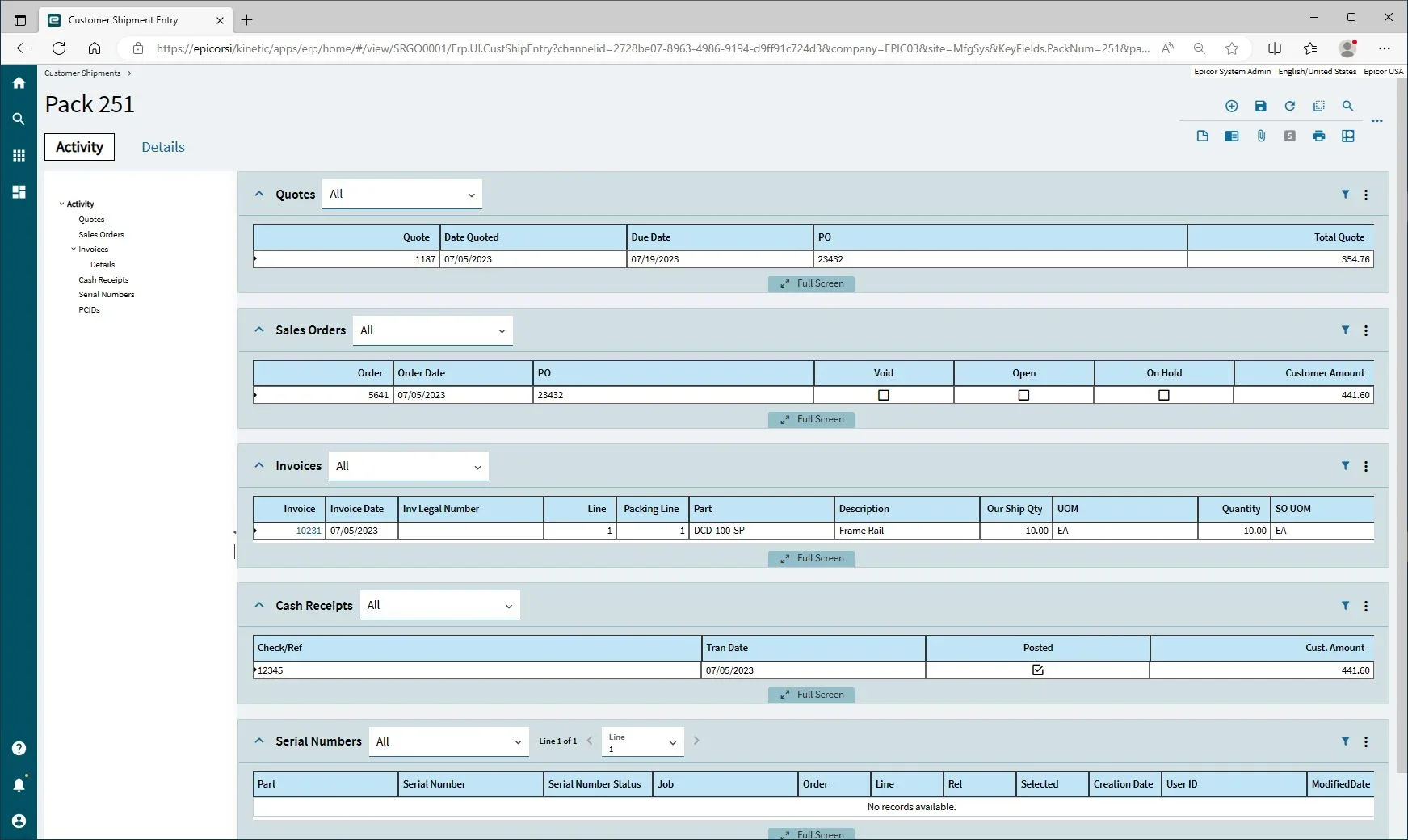Click the Save icon in the toolbar
This screenshot has height=840, width=1408.
1260,107
